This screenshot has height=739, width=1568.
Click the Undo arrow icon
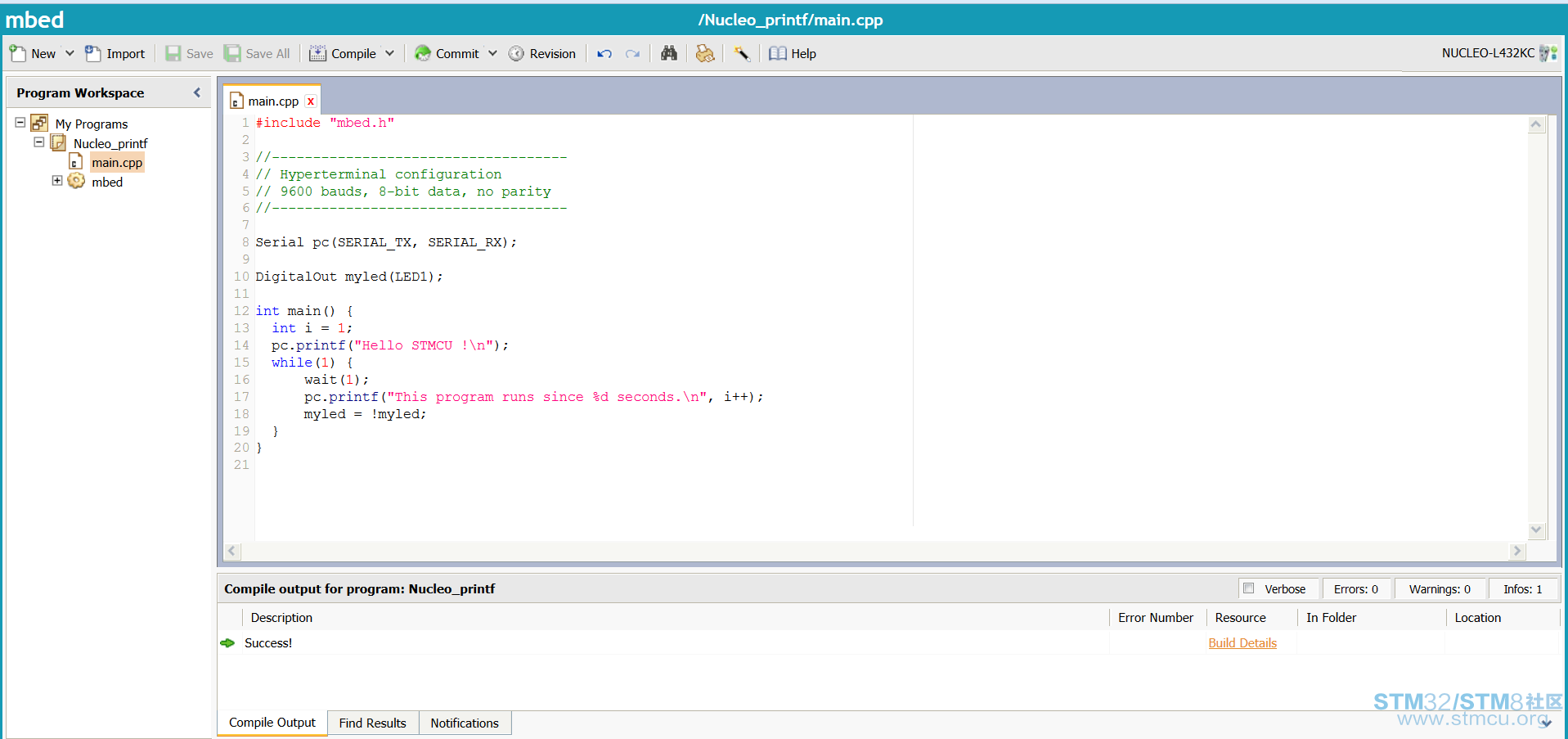coord(604,53)
